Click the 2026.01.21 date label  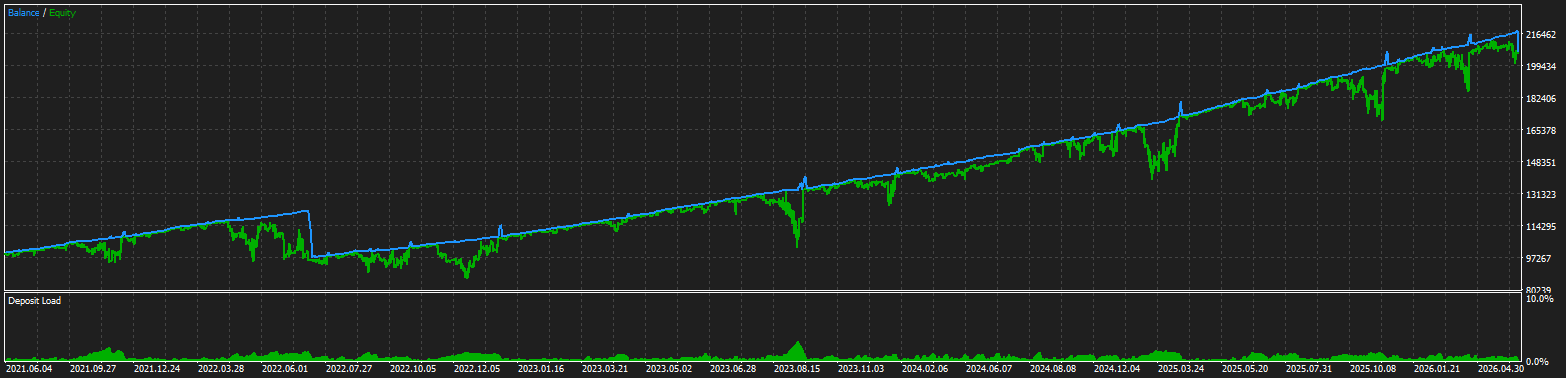1438,368
